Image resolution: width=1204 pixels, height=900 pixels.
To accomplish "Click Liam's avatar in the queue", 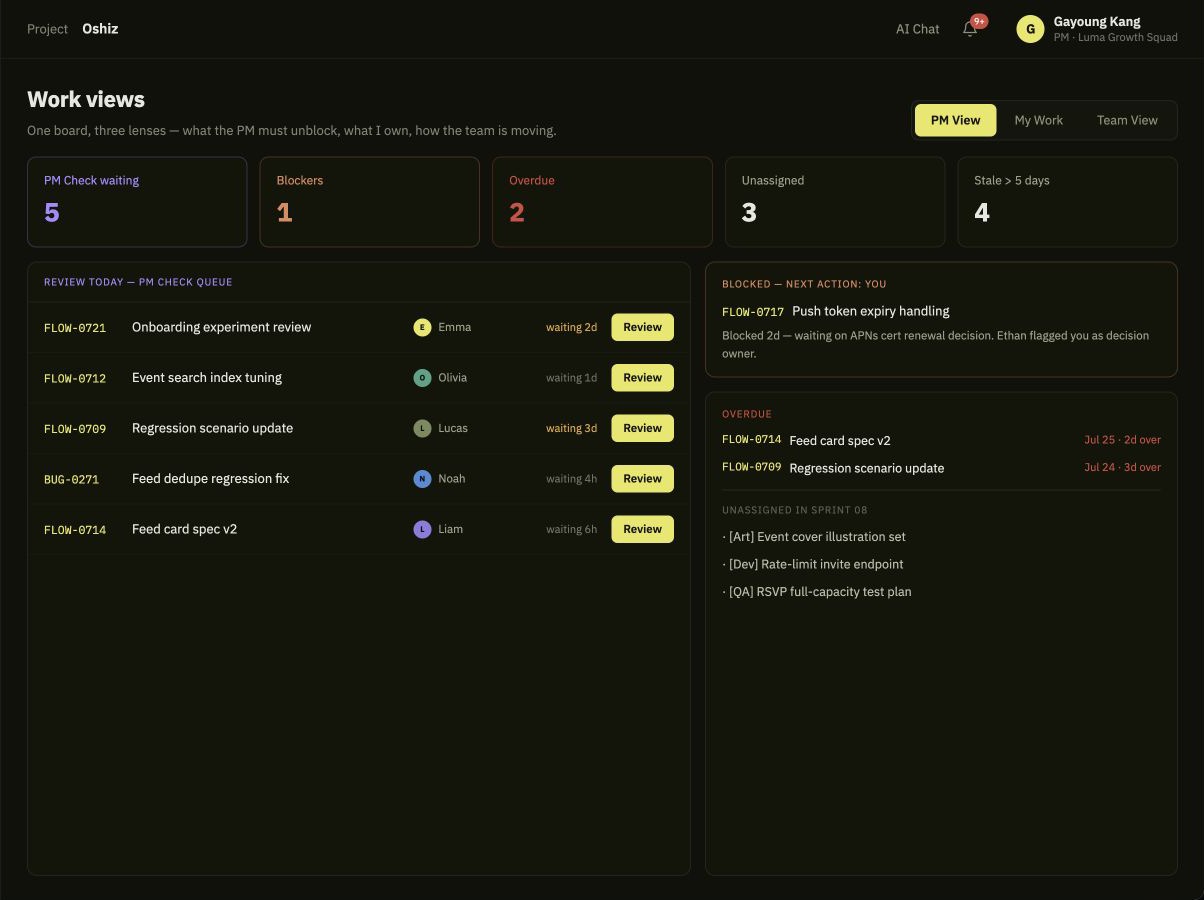I will (422, 529).
